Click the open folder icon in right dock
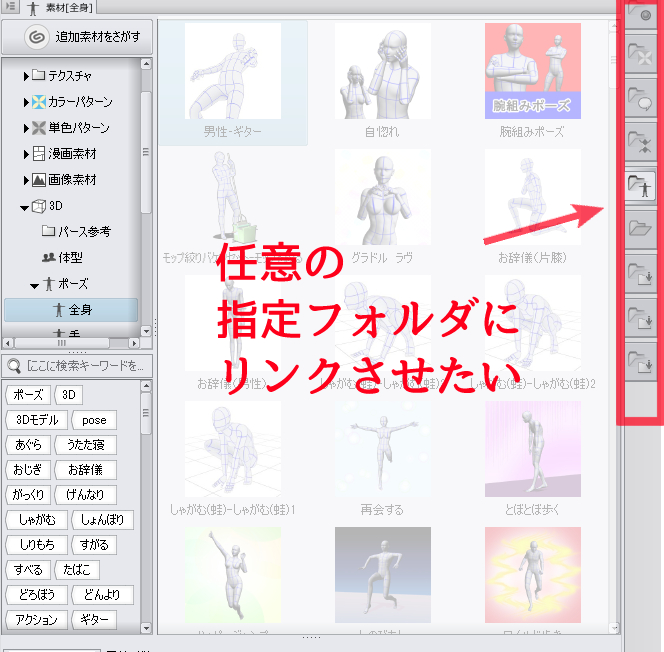The image size is (664, 652). tap(640, 229)
